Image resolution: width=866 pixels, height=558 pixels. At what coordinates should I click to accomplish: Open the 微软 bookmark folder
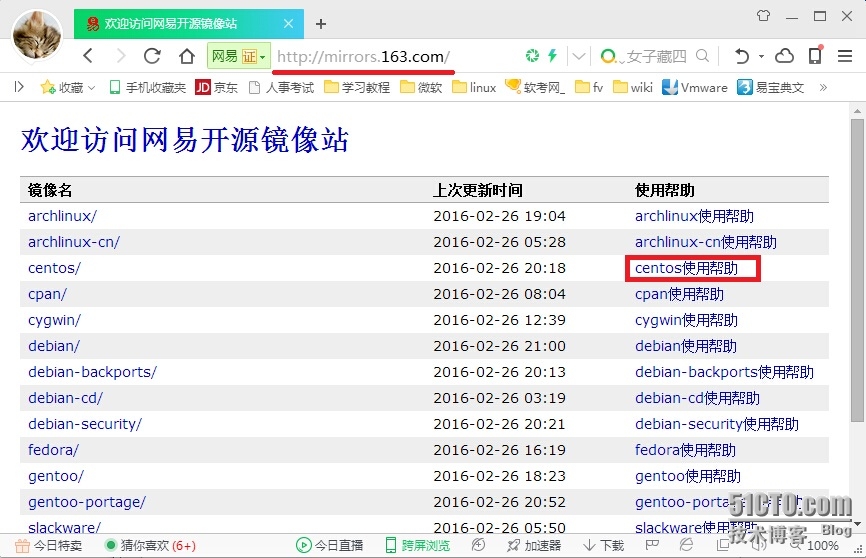point(421,87)
